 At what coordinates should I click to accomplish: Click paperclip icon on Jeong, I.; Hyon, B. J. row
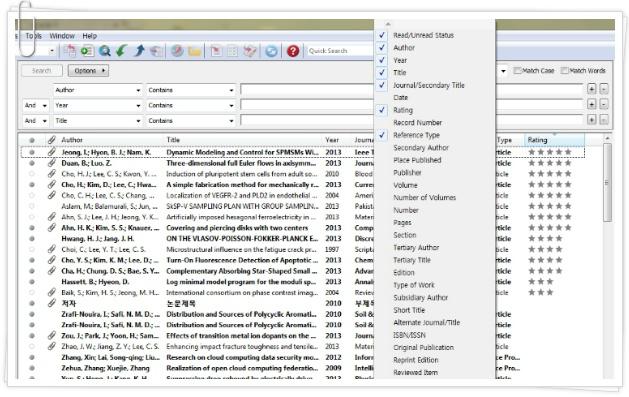(x=51, y=152)
